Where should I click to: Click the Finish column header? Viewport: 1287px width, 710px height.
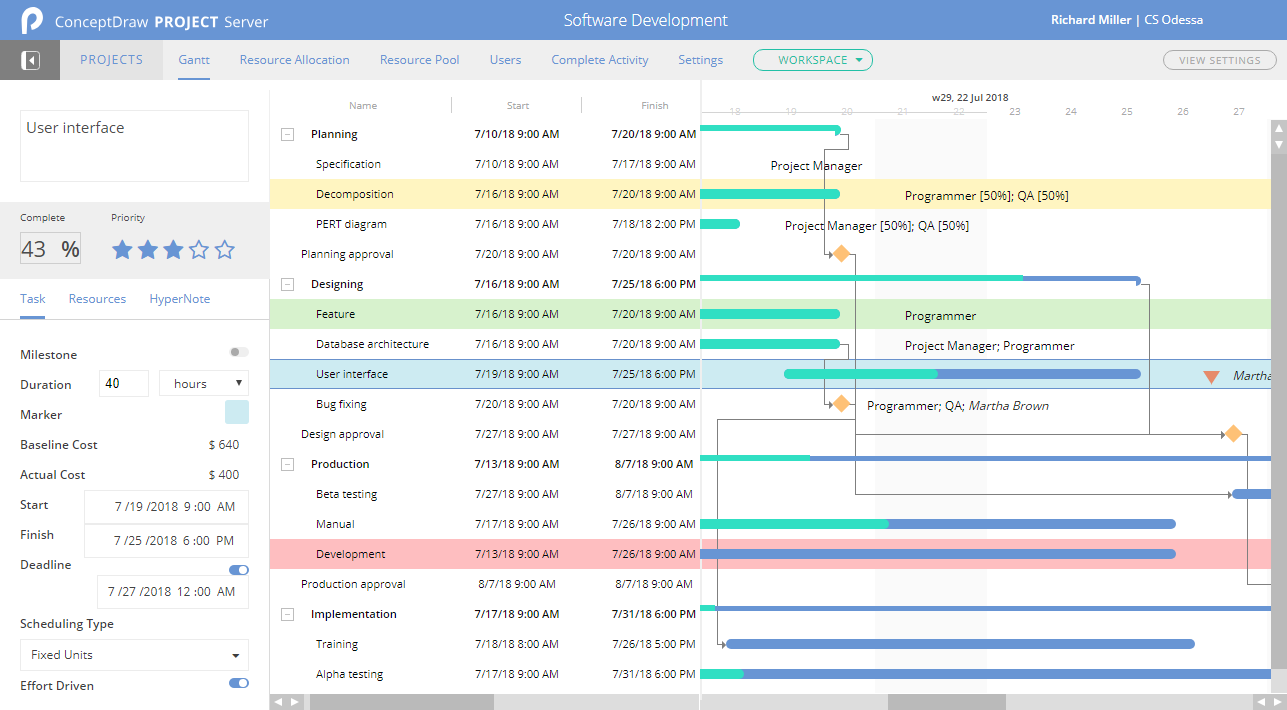point(655,105)
